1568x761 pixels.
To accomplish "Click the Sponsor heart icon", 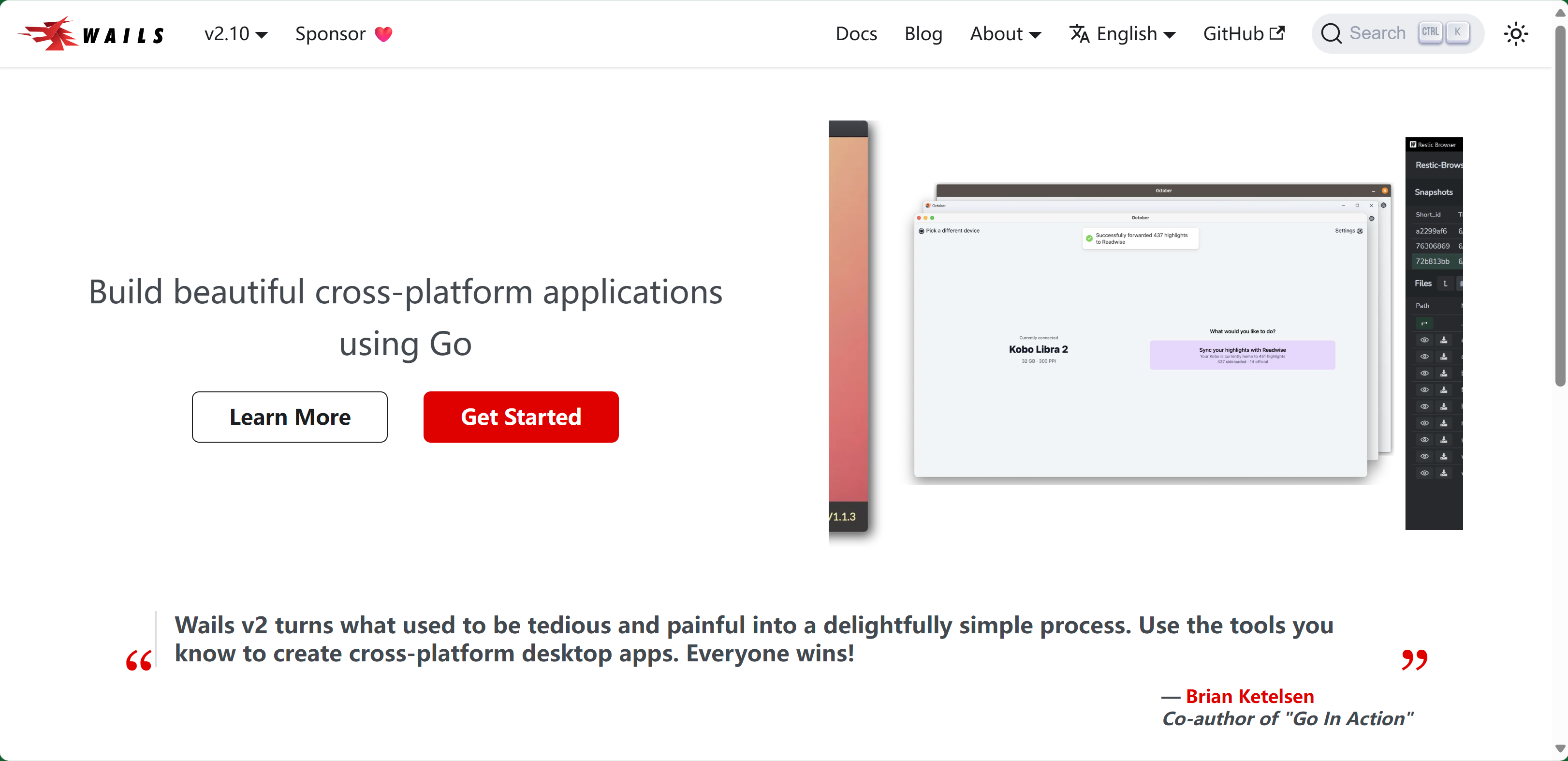I will [383, 34].
